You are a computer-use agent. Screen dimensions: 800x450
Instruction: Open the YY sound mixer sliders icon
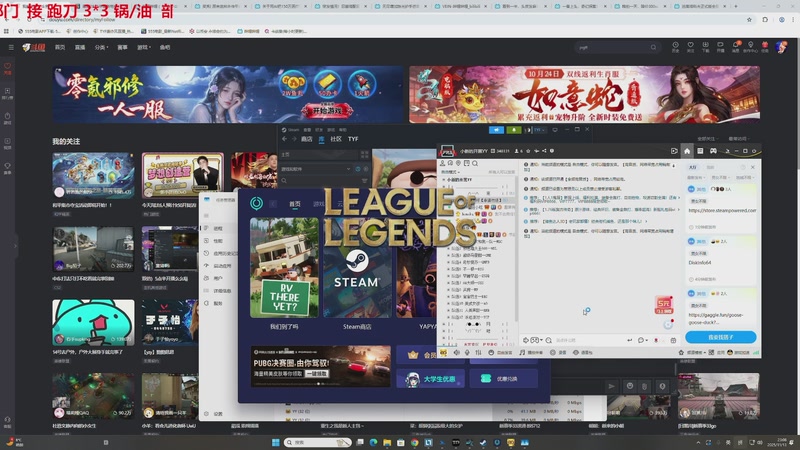pos(478,353)
